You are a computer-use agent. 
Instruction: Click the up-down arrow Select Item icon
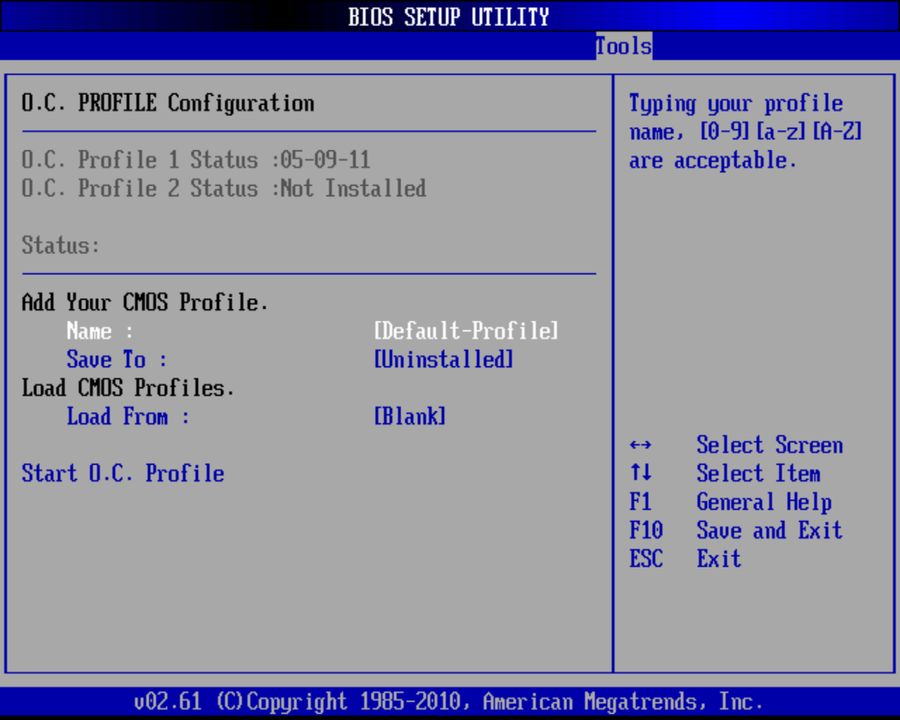point(640,473)
